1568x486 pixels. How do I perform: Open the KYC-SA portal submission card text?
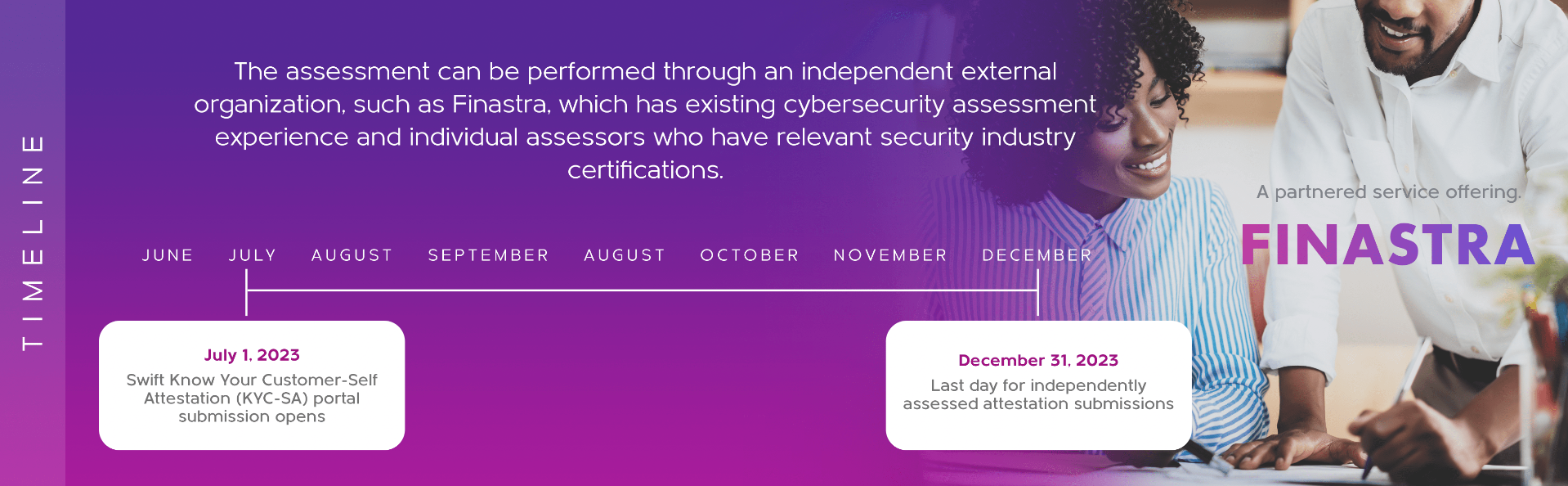pos(252,398)
